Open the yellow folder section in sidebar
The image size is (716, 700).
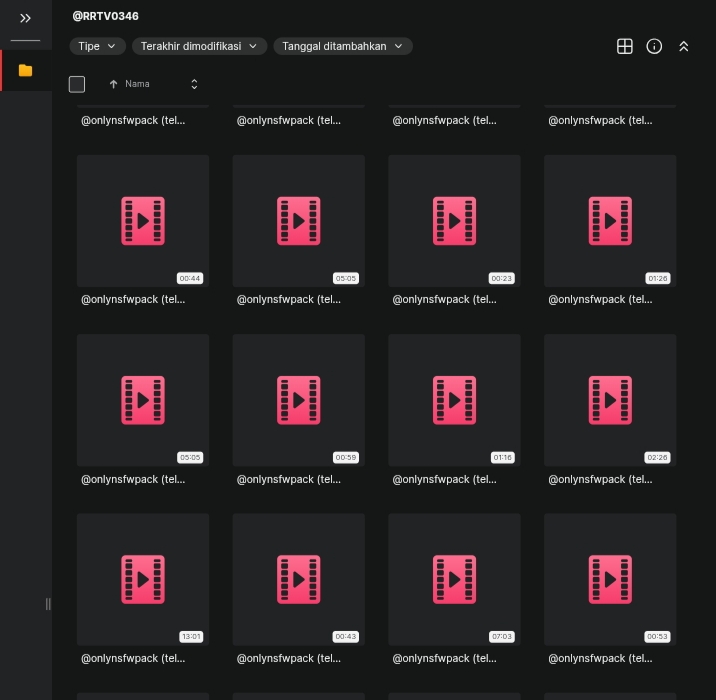[26, 70]
